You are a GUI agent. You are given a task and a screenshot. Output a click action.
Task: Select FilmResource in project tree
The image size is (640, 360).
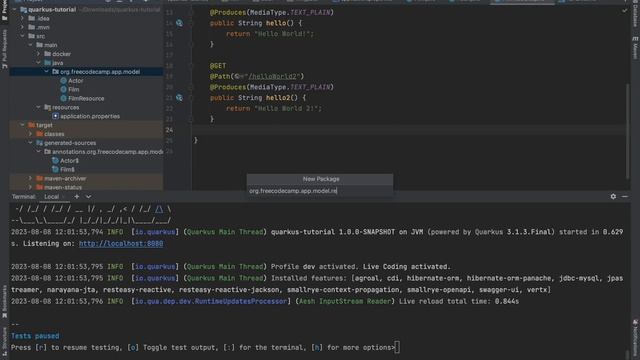pos(86,98)
